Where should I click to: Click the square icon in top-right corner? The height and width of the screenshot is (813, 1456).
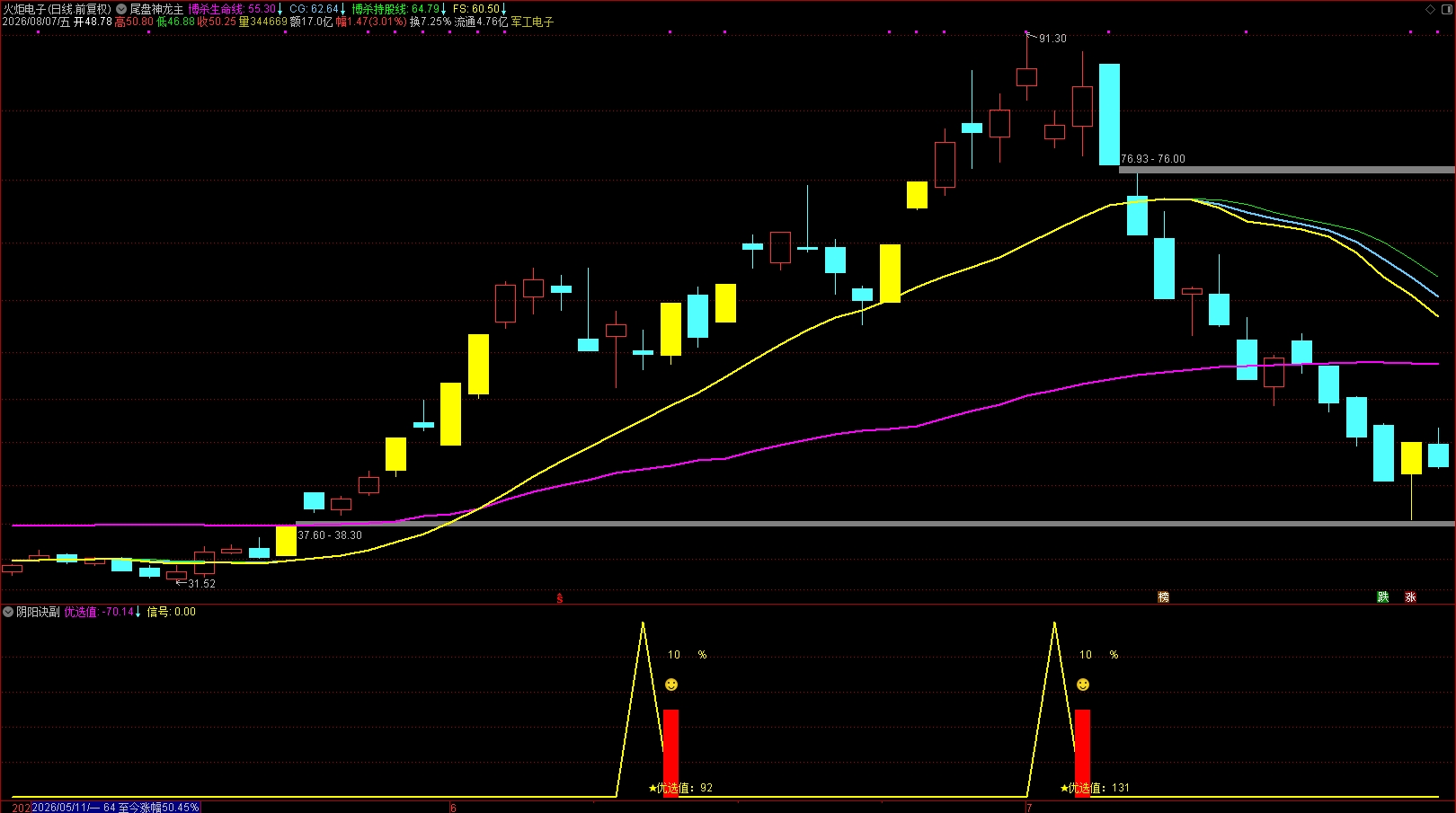pyautogui.click(x=1447, y=9)
